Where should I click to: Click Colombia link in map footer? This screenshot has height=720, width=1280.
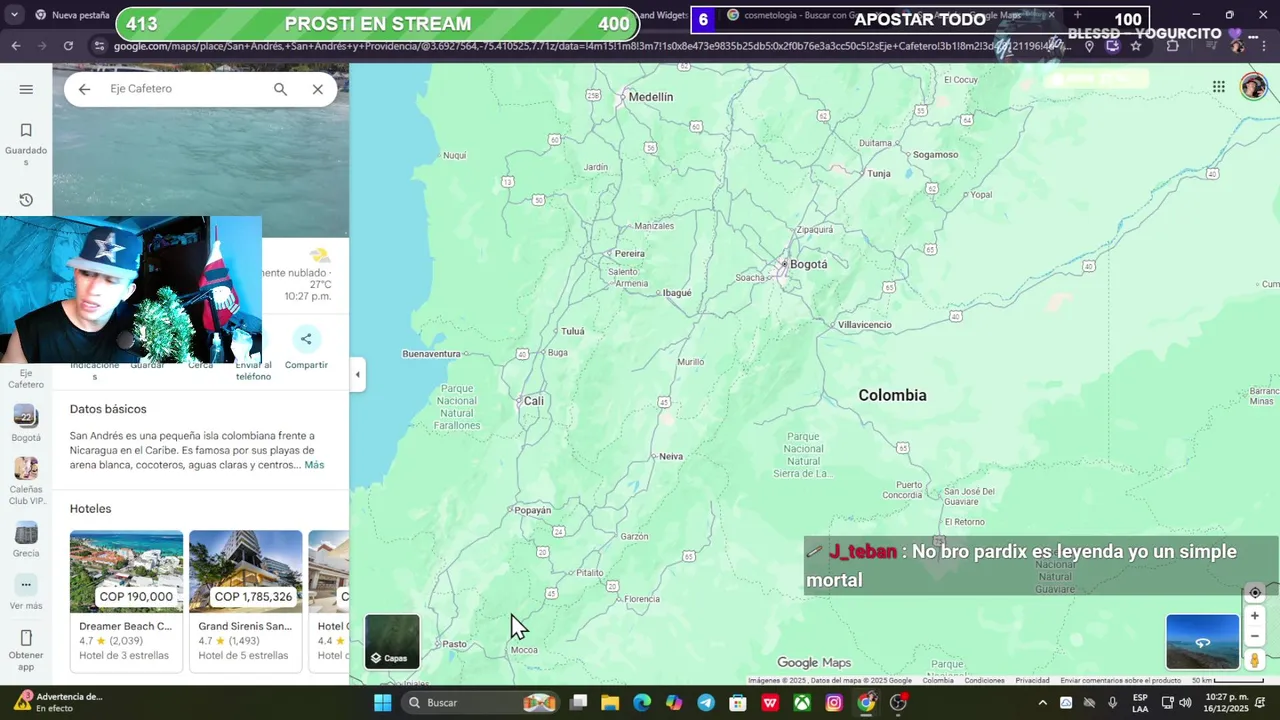click(x=938, y=680)
